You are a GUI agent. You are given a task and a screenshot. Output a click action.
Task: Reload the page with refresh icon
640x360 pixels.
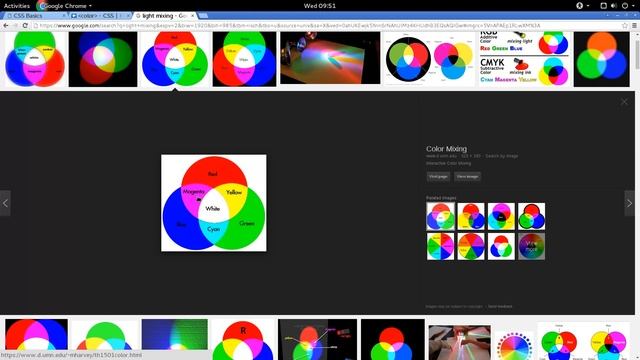(25, 25)
